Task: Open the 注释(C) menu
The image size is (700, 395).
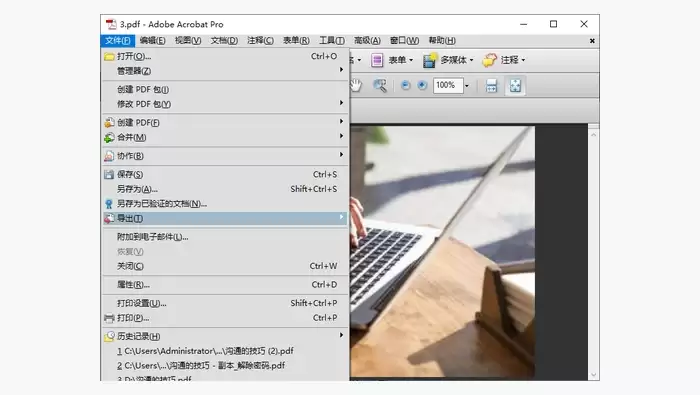Action: point(261,41)
